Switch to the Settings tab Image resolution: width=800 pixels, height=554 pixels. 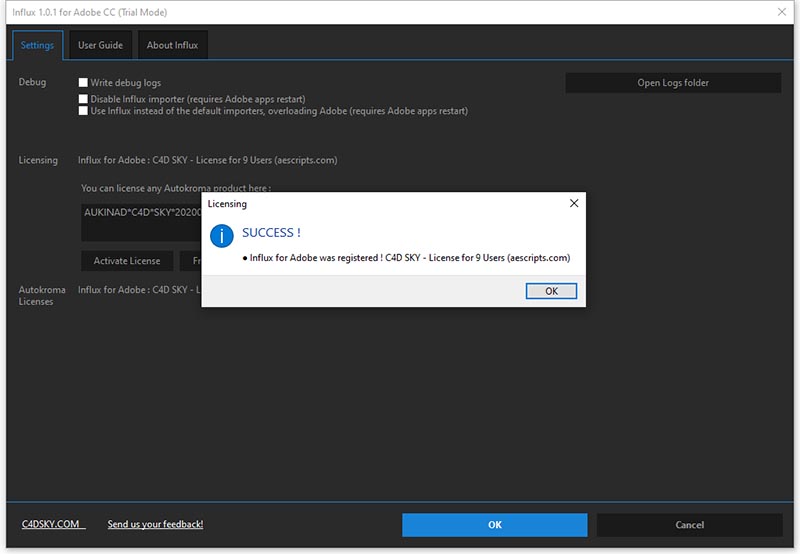click(x=37, y=45)
